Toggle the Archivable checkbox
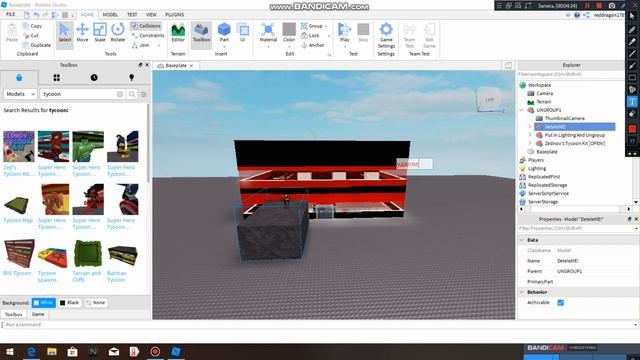 coord(560,302)
